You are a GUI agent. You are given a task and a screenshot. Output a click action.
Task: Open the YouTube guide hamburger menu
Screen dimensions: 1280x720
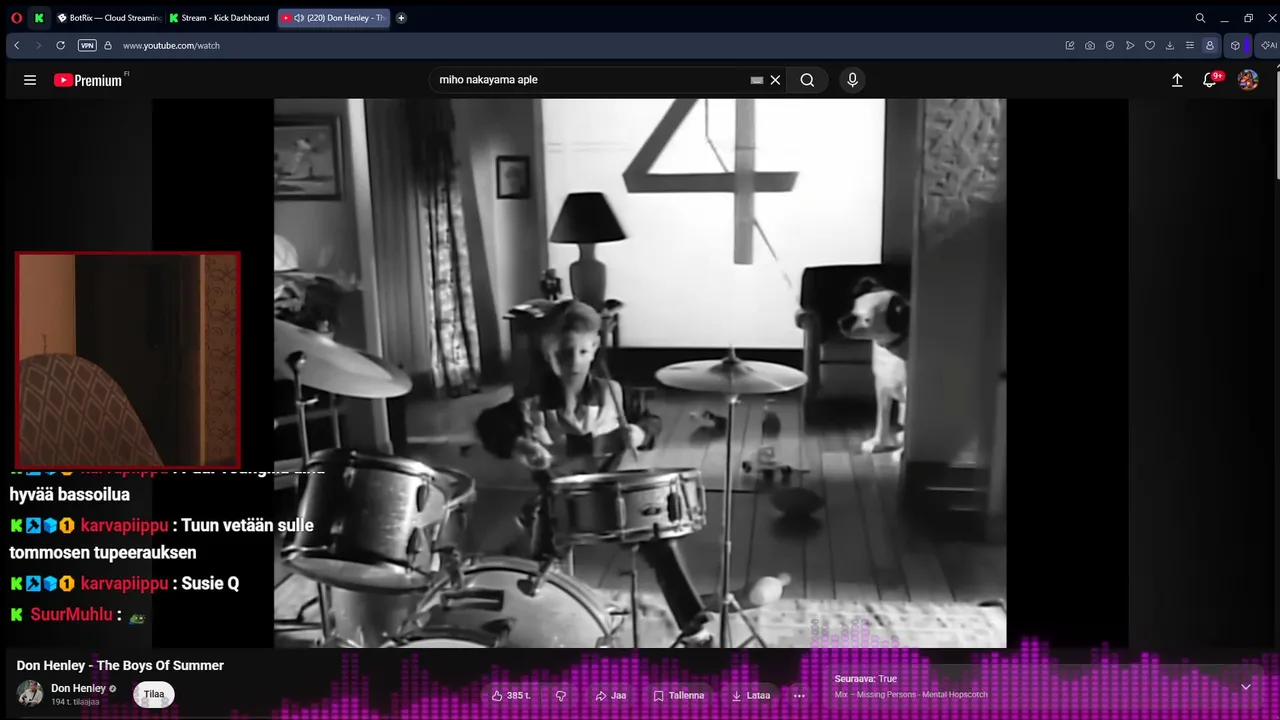pos(30,80)
